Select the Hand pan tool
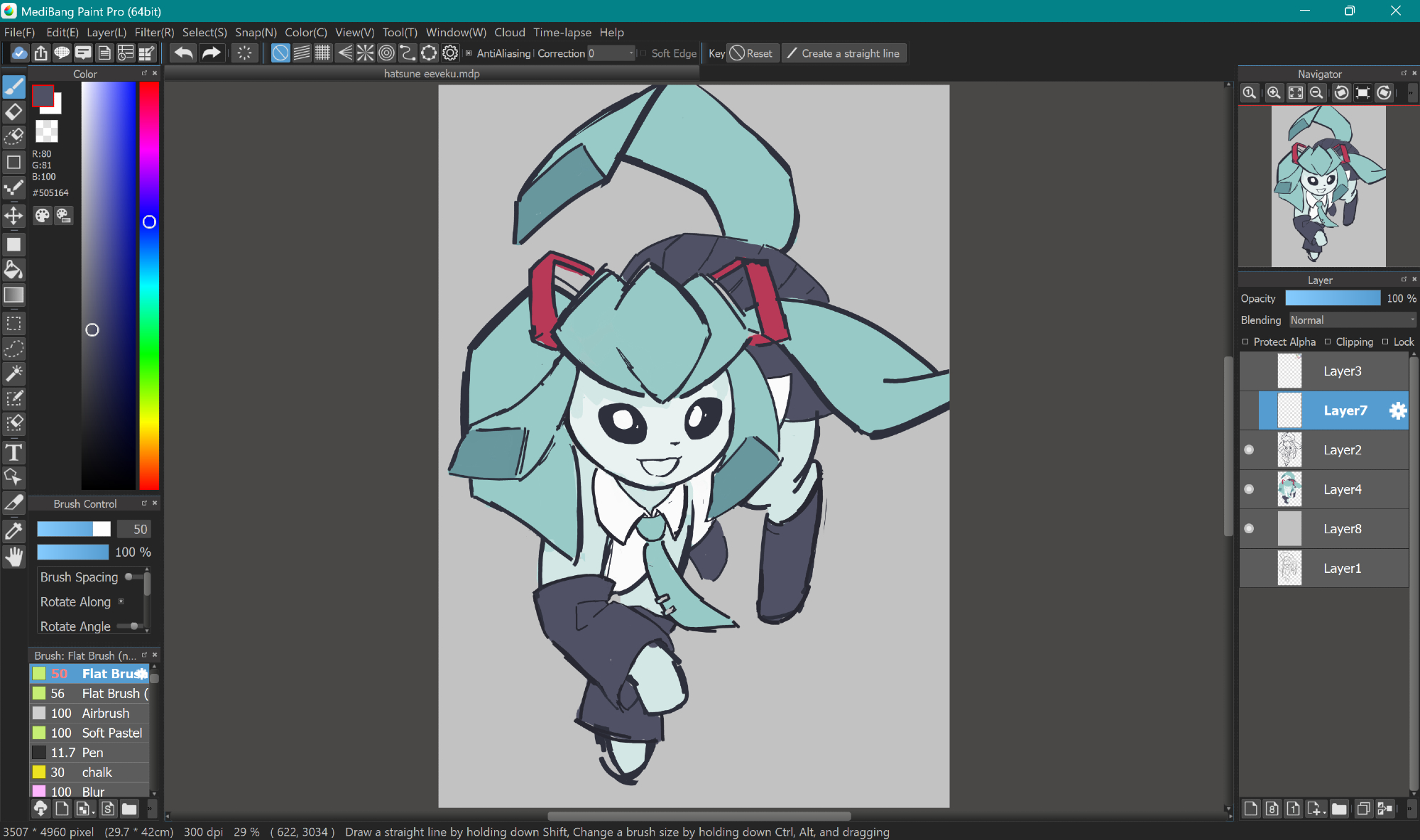This screenshot has width=1420, height=840. coord(13,557)
